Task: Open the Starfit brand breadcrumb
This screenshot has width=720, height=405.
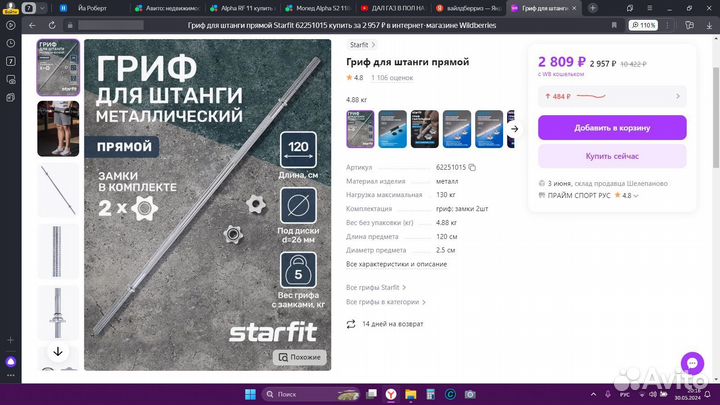Action: (362, 45)
